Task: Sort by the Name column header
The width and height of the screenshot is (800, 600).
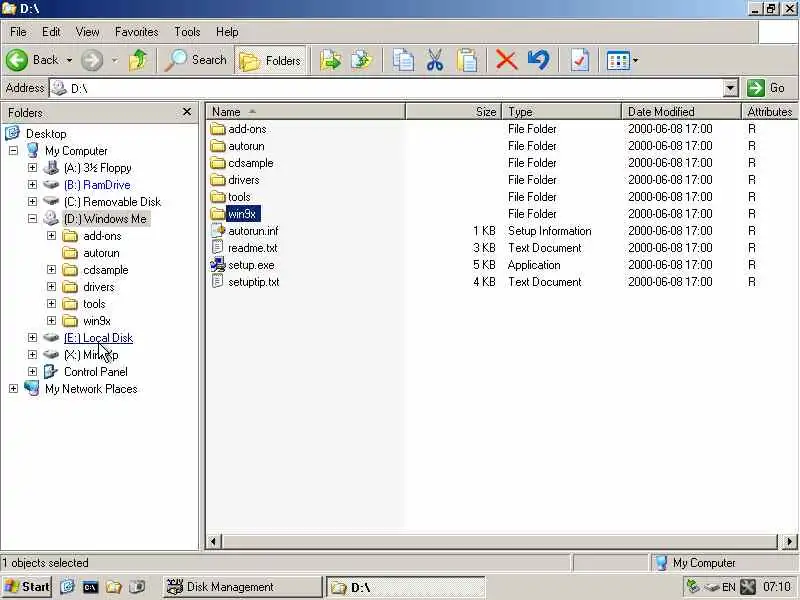Action: (x=306, y=111)
